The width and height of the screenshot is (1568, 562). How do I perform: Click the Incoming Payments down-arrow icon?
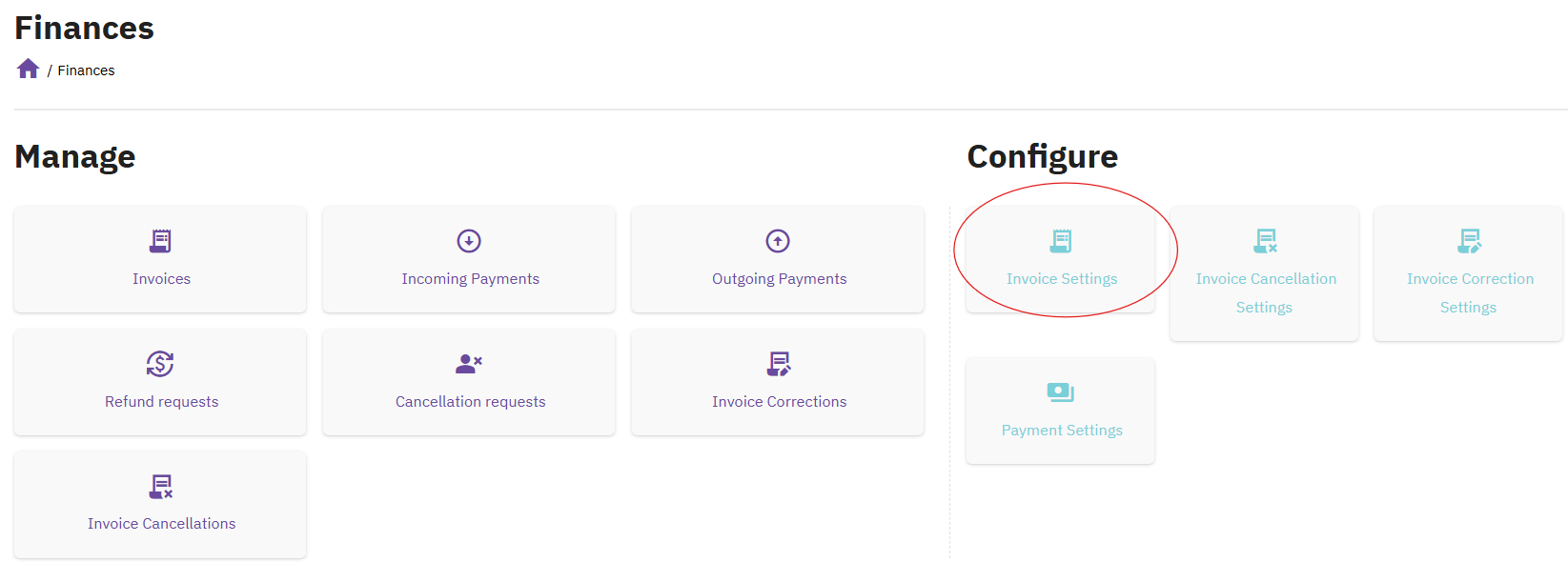(469, 241)
